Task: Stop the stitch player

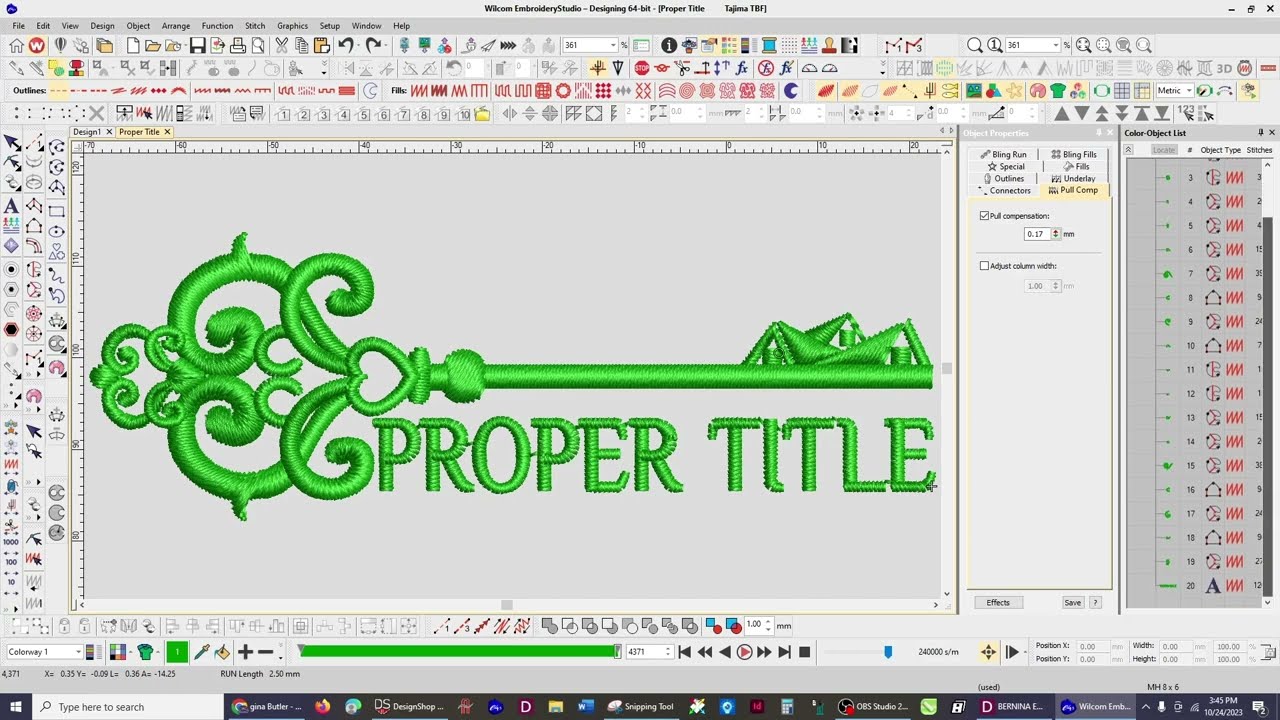Action: tap(804, 652)
